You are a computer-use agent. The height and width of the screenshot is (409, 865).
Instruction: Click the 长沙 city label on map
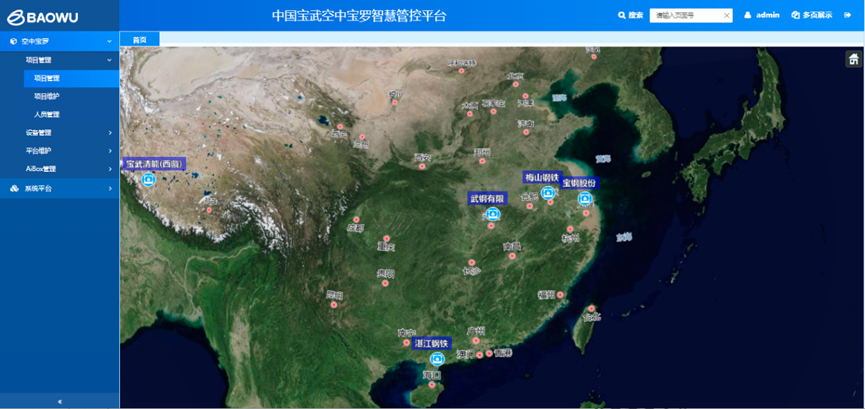click(472, 271)
